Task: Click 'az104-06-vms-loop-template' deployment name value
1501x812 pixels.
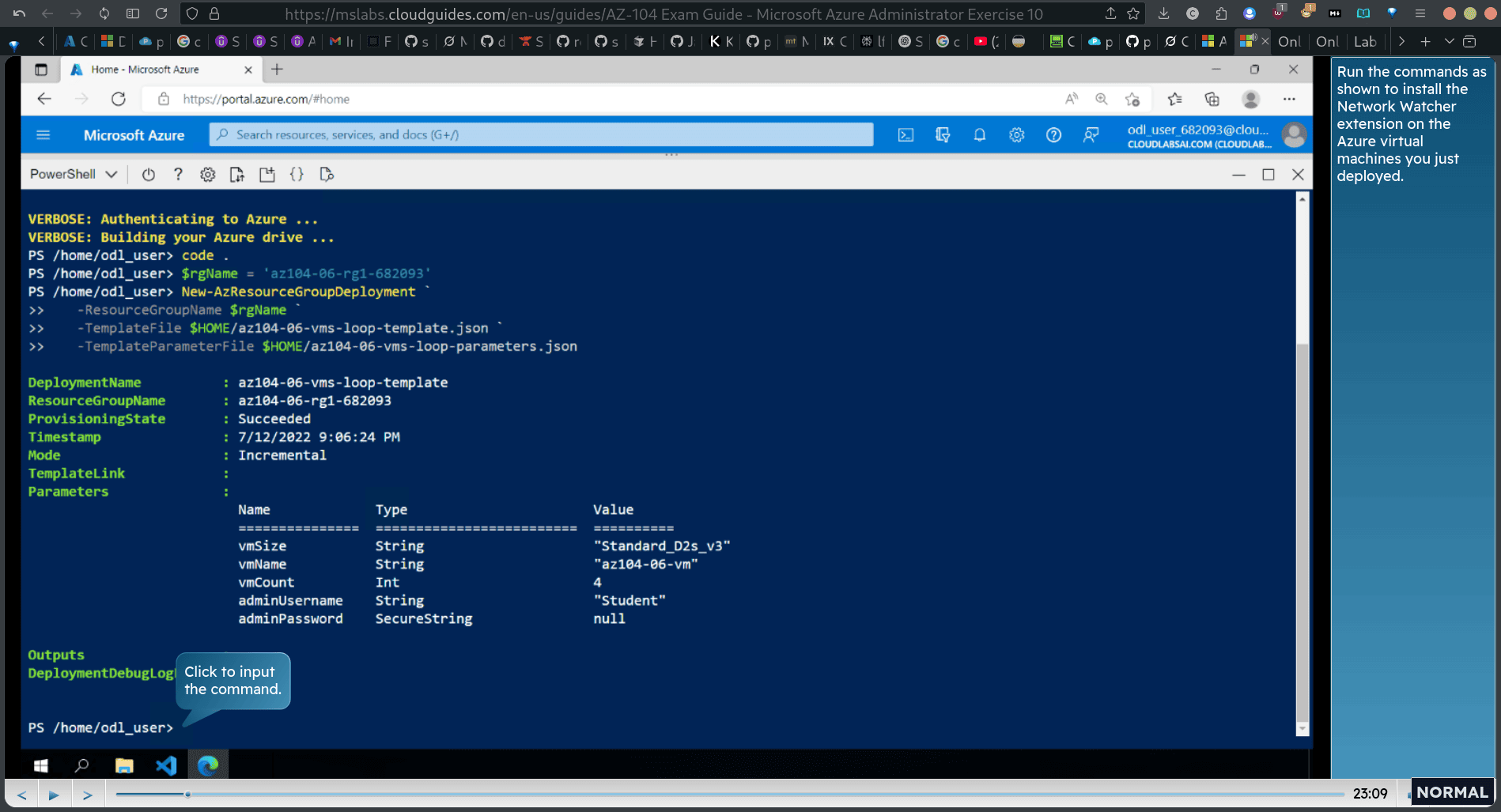Action: pyautogui.click(x=343, y=383)
